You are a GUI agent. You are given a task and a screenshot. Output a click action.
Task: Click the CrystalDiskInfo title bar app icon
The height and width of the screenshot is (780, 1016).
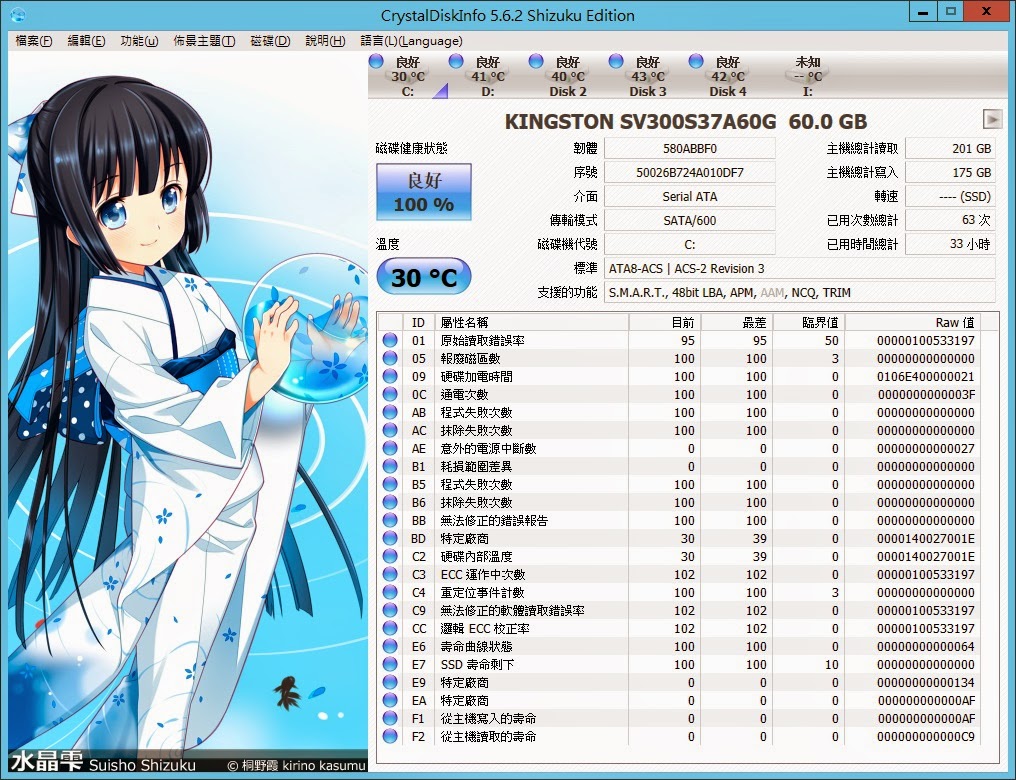17,14
